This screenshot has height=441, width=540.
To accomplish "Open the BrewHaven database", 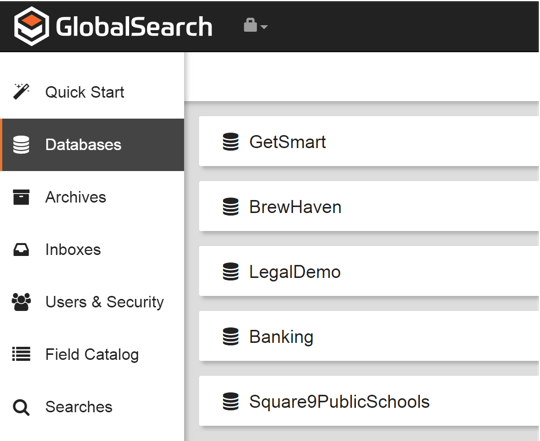I will pos(369,207).
